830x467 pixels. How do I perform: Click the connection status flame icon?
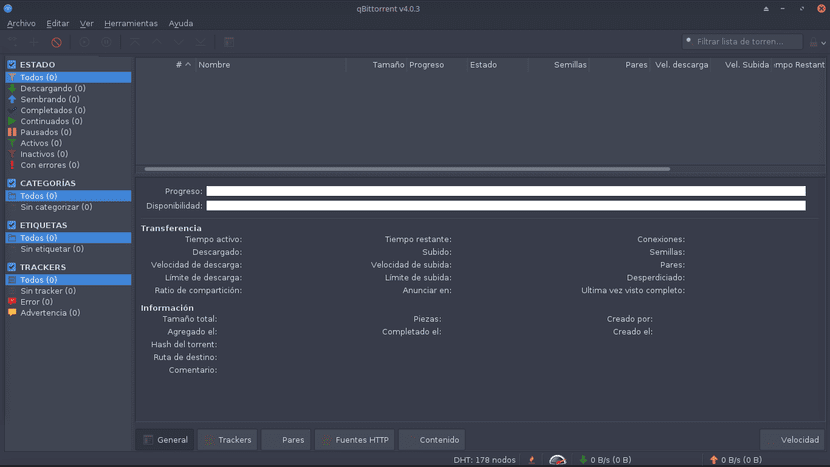(531, 459)
